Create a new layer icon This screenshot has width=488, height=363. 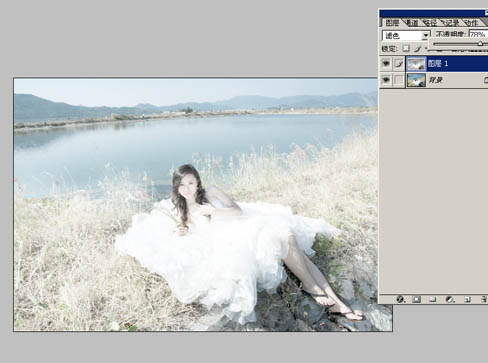467,299
